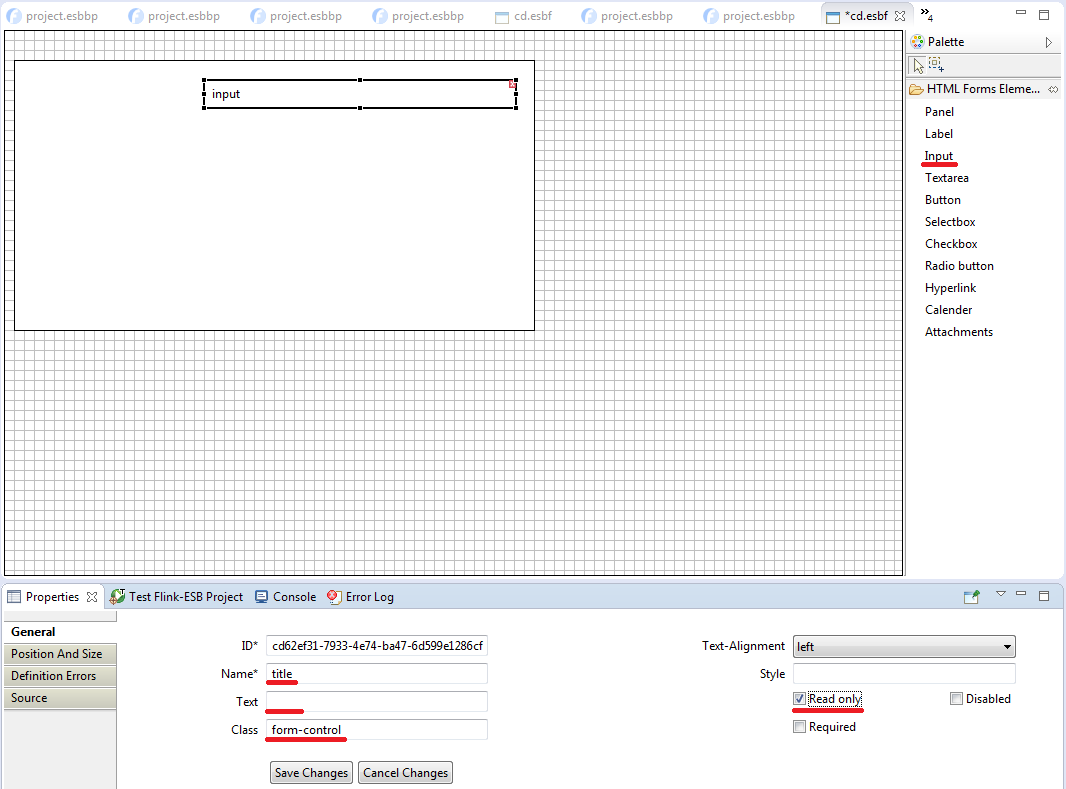Open the Position And Size section
Screen dimensions: 1066x789
click(57, 654)
